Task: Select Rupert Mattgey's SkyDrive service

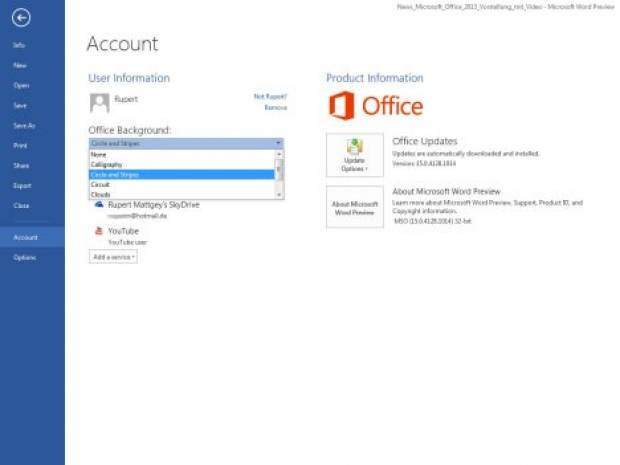Action: point(153,205)
